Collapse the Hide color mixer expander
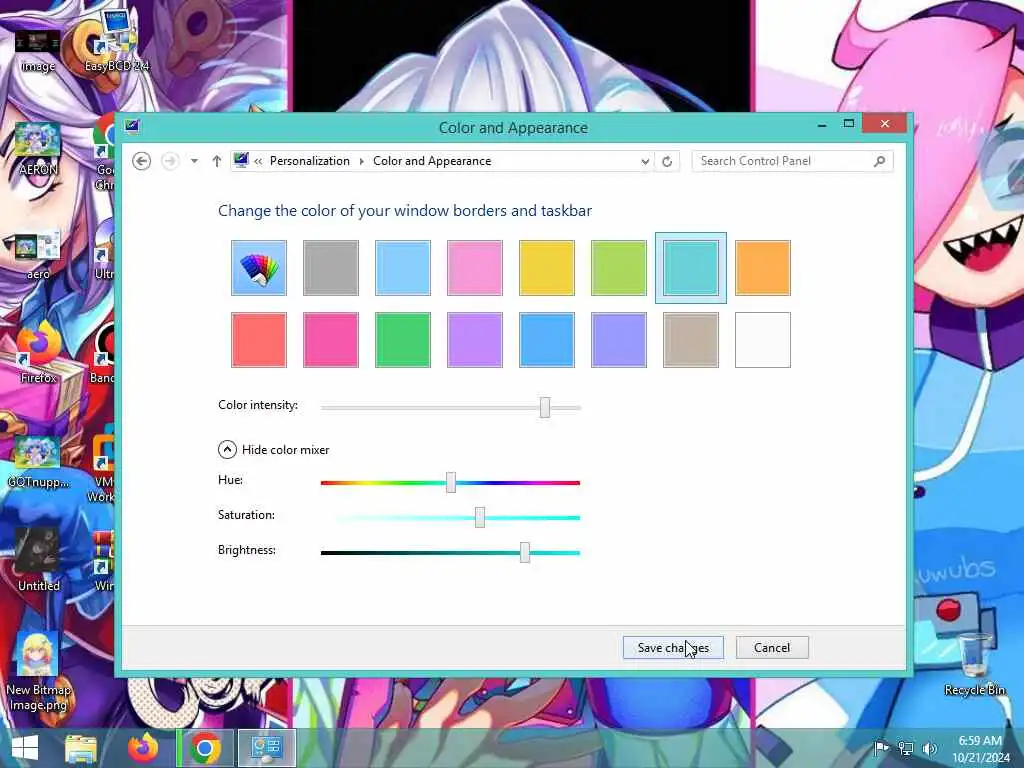The width and height of the screenshot is (1024, 768). point(227,449)
